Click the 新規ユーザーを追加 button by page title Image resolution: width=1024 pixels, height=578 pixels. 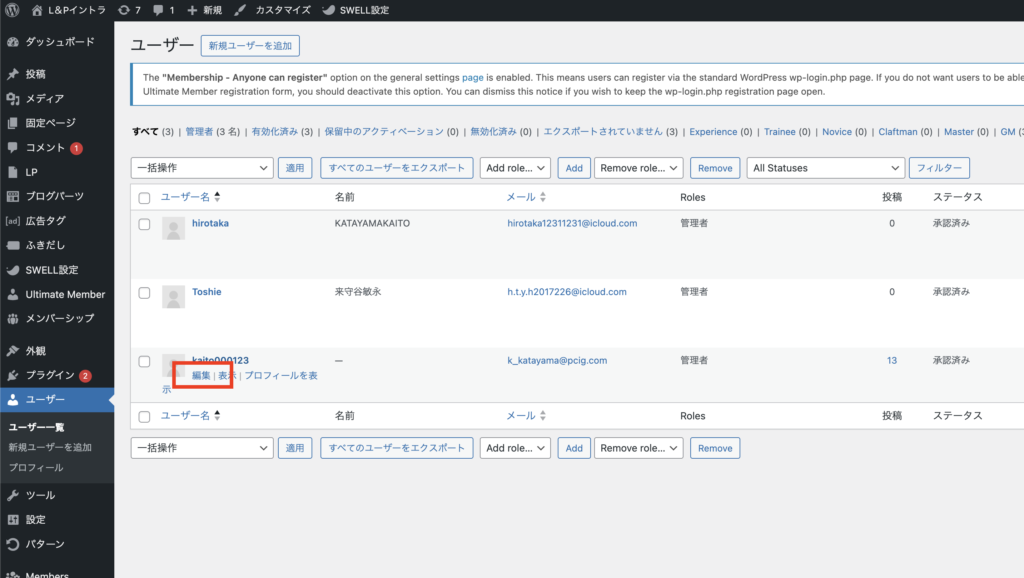250,46
